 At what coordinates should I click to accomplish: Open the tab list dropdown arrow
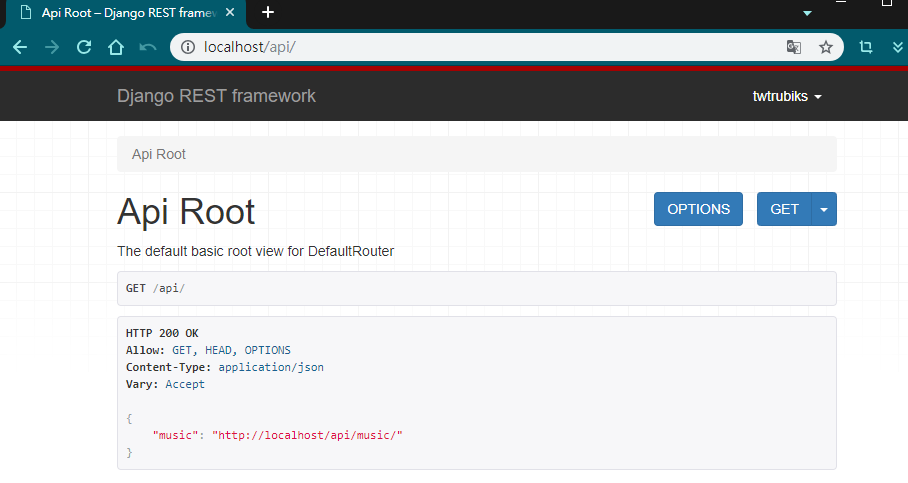[807, 13]
